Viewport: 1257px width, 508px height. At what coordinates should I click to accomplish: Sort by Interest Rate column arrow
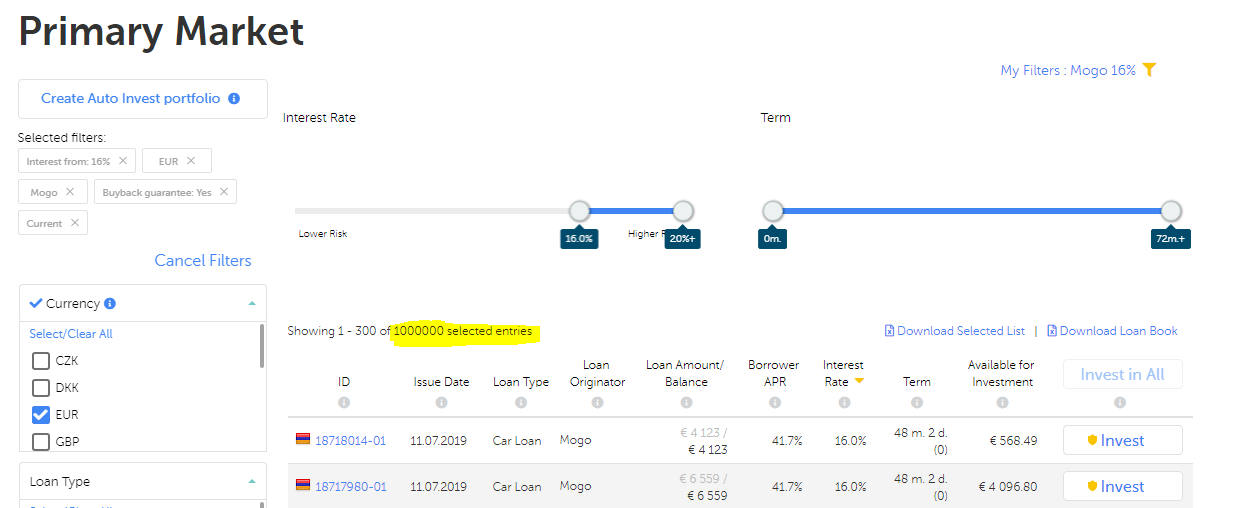859,382
